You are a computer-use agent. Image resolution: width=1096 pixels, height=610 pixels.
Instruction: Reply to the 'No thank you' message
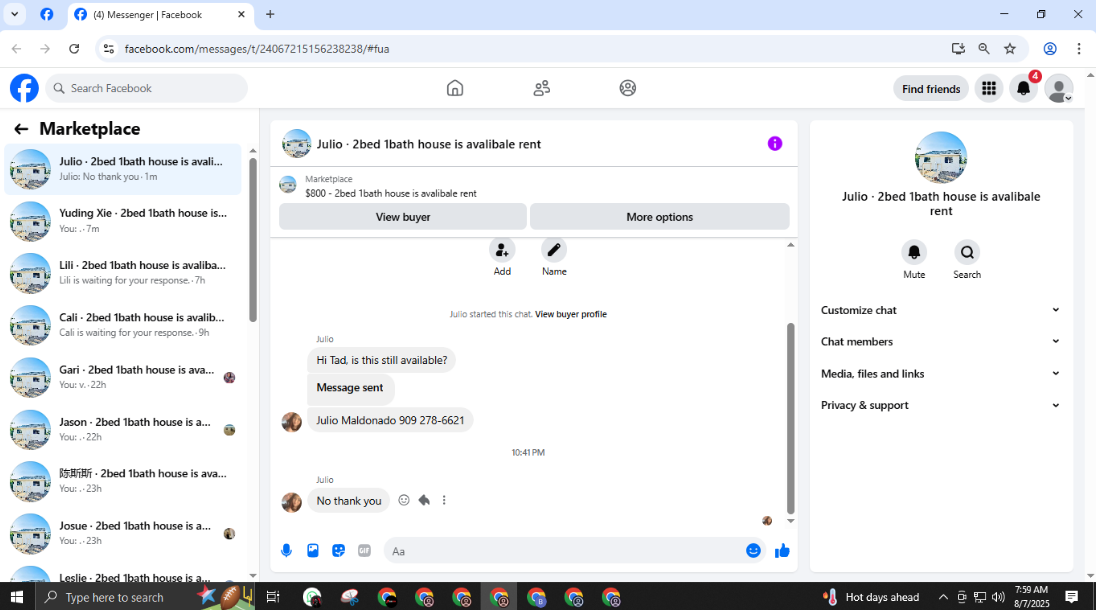[424, 500]
